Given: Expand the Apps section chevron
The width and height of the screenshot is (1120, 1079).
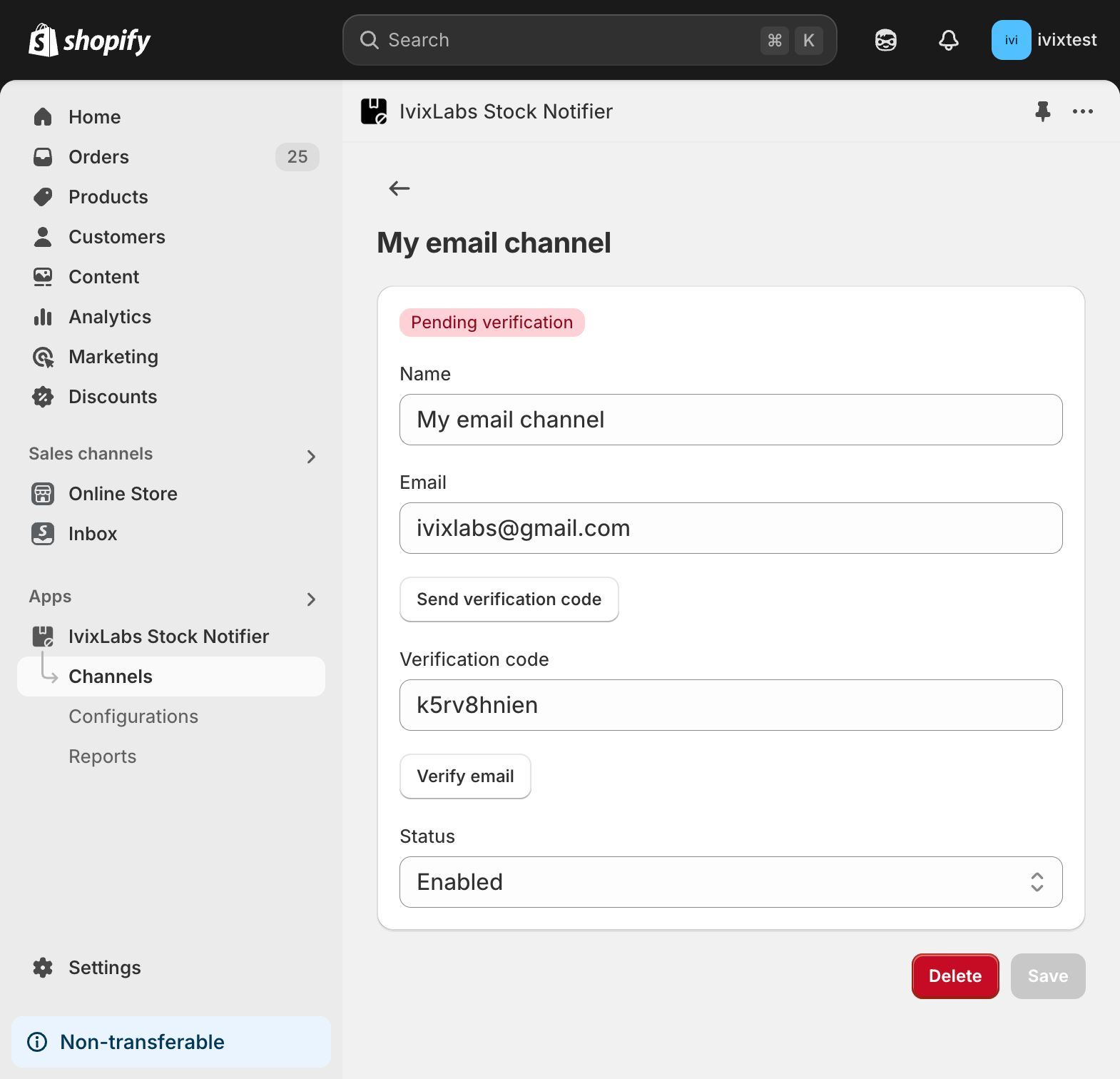Looking at the screenshot, I should tap(311, 599).
